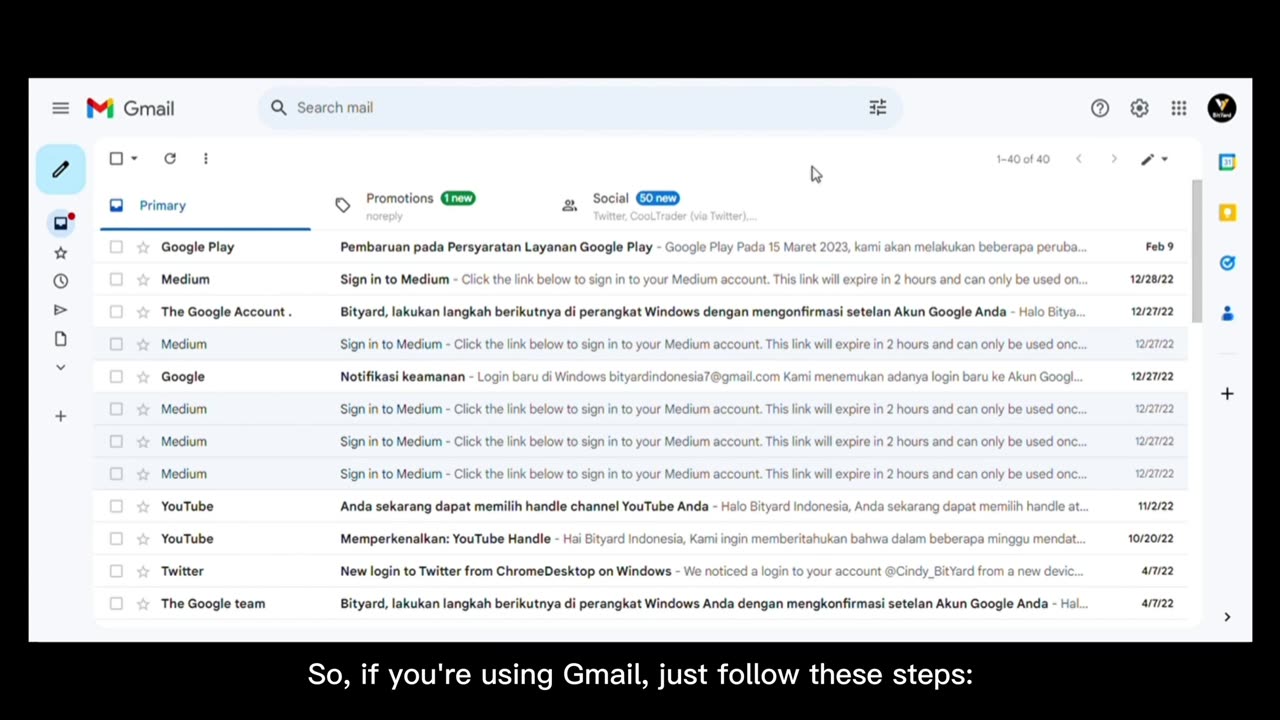The height and width of the screenshot is (720, 1280).
Task: Select the Google Play email checkbox
Action: [x=116, y=247]
